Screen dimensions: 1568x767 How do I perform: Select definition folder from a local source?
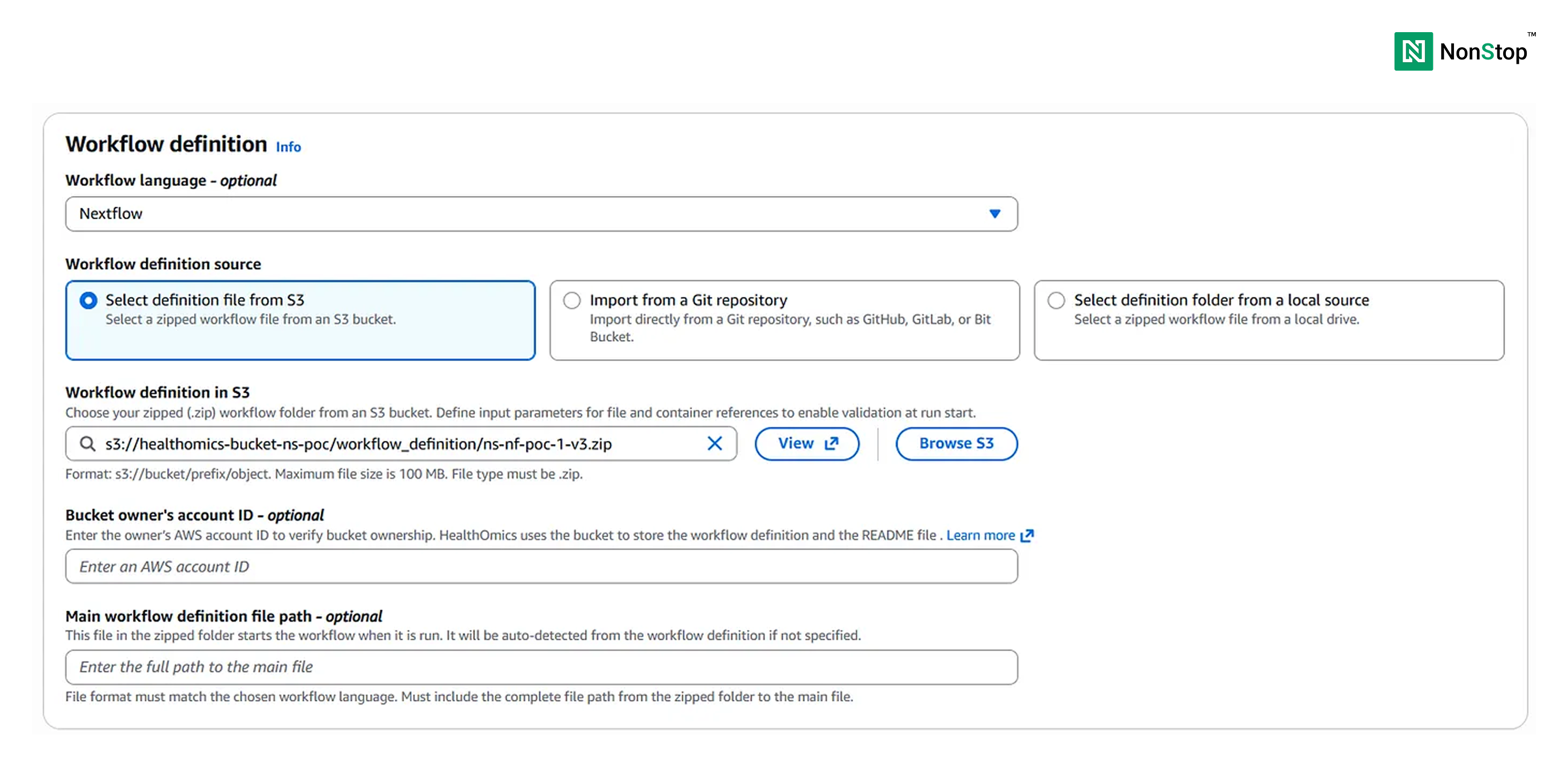[x=1056, y=300]
